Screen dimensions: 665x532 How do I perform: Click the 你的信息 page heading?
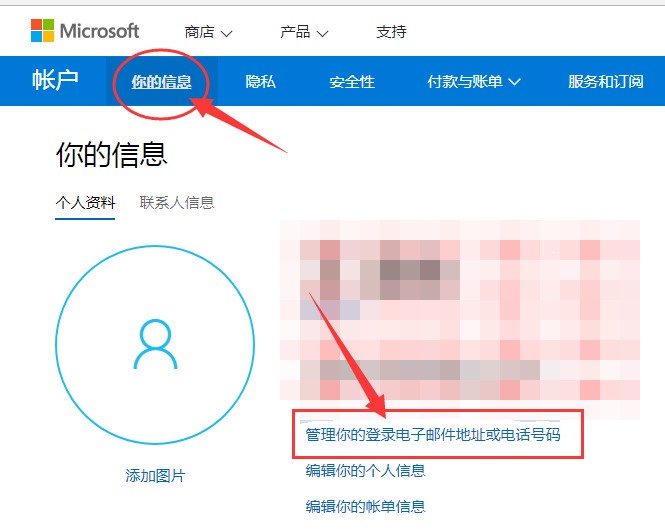112,154
